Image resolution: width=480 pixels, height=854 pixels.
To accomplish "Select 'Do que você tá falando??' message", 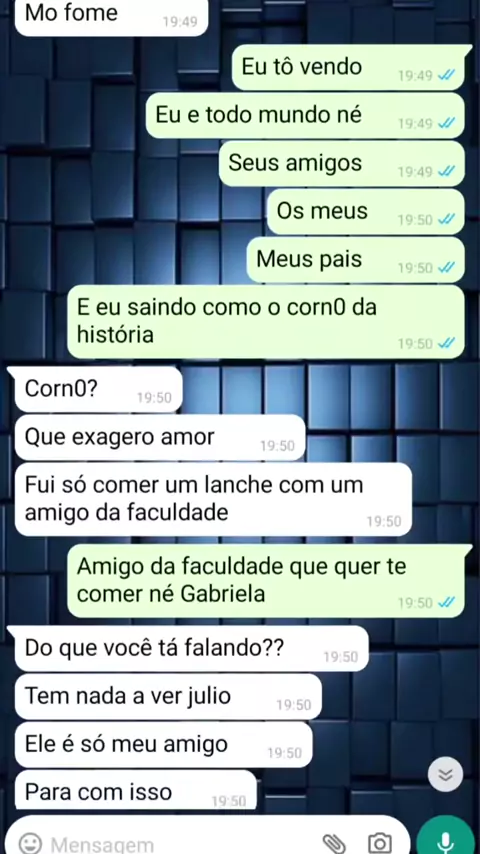I will (x=191, y=649).
